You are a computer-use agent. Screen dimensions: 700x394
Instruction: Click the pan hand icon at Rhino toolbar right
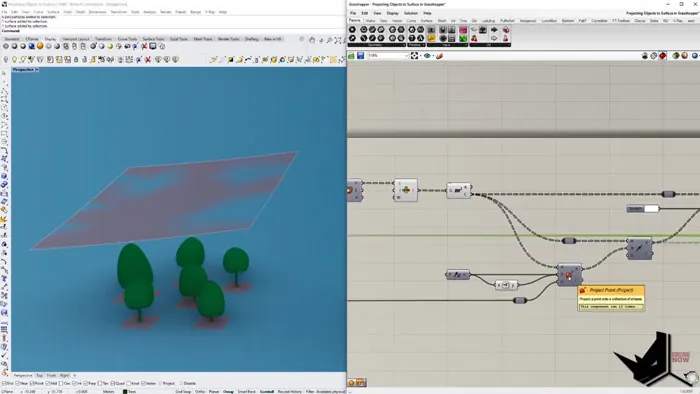312,40
